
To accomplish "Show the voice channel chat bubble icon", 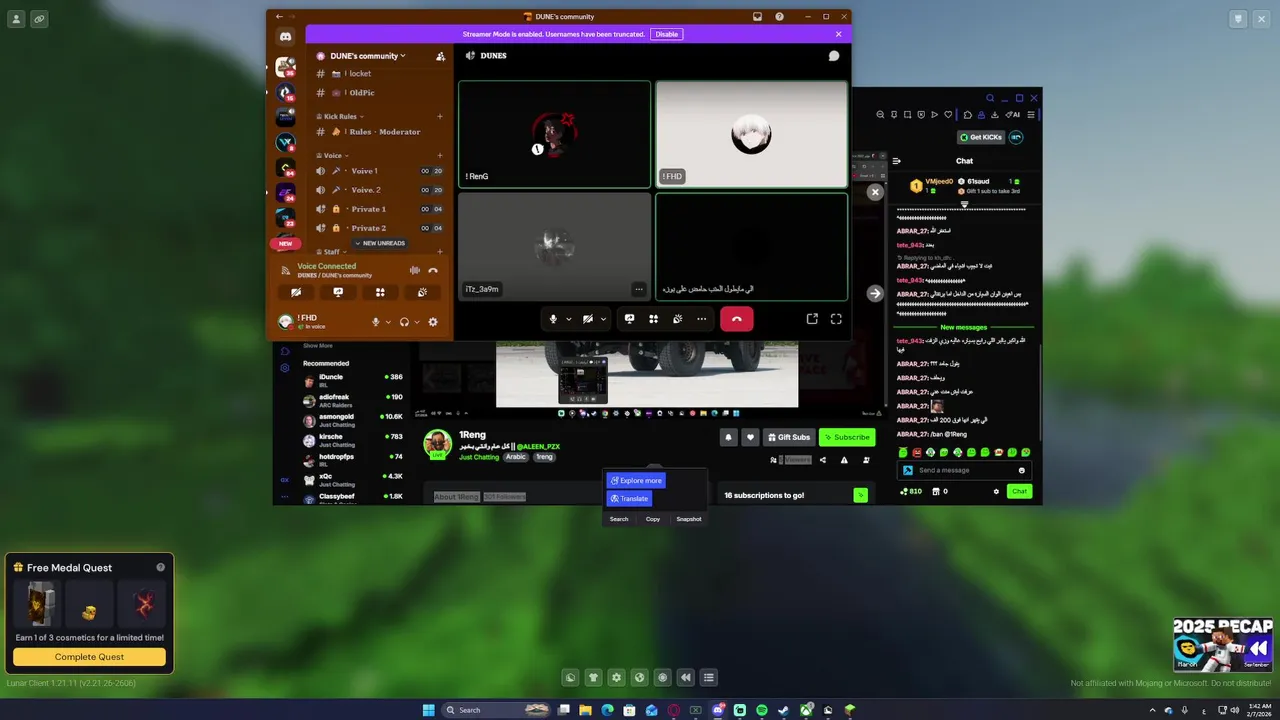I will coord(834,56).
